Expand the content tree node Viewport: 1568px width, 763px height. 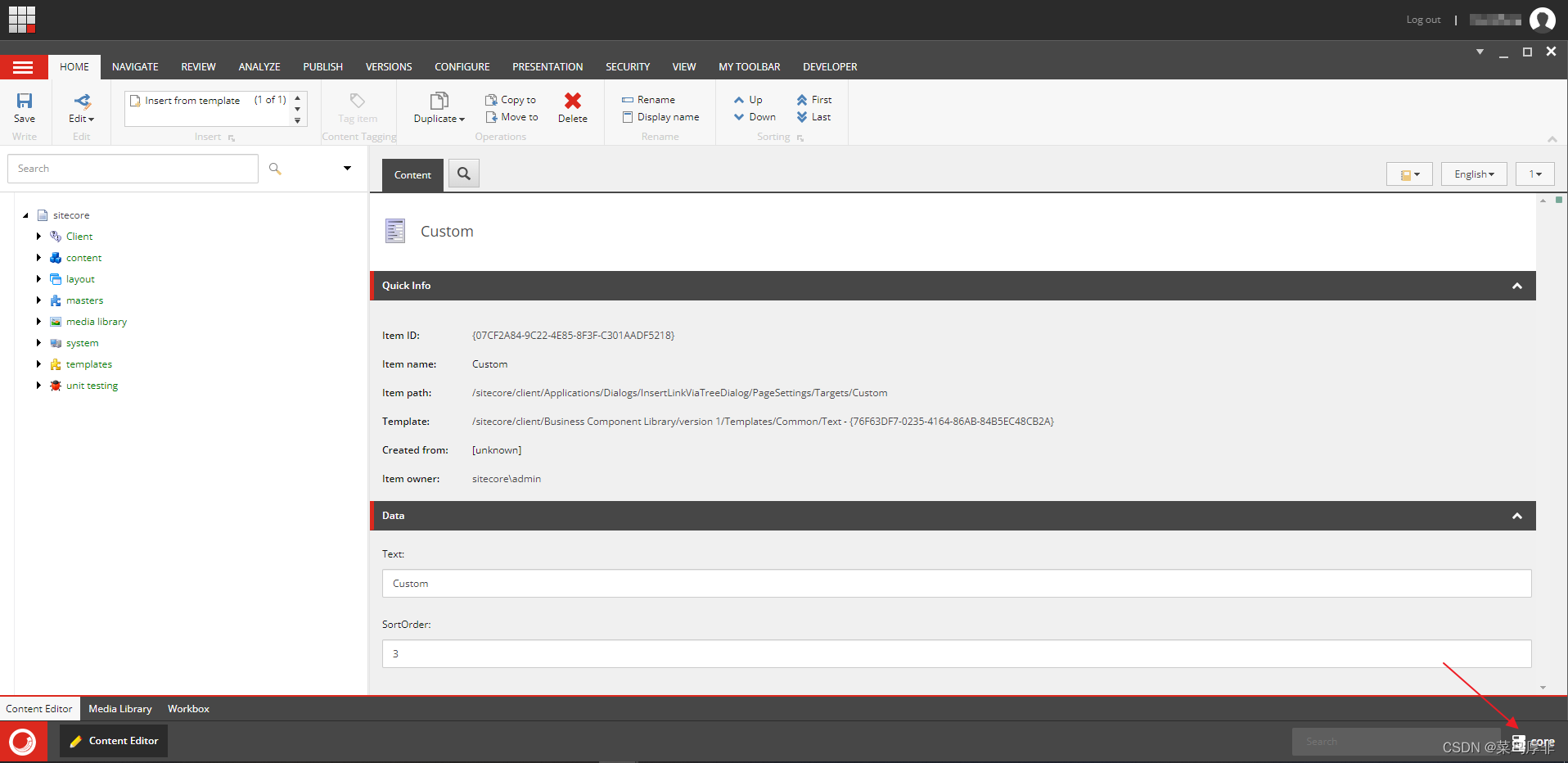coord(38,258)
